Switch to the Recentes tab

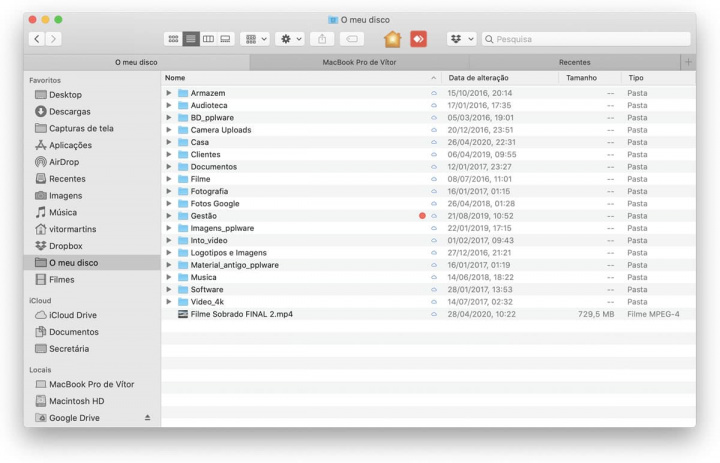pos(574,62)
